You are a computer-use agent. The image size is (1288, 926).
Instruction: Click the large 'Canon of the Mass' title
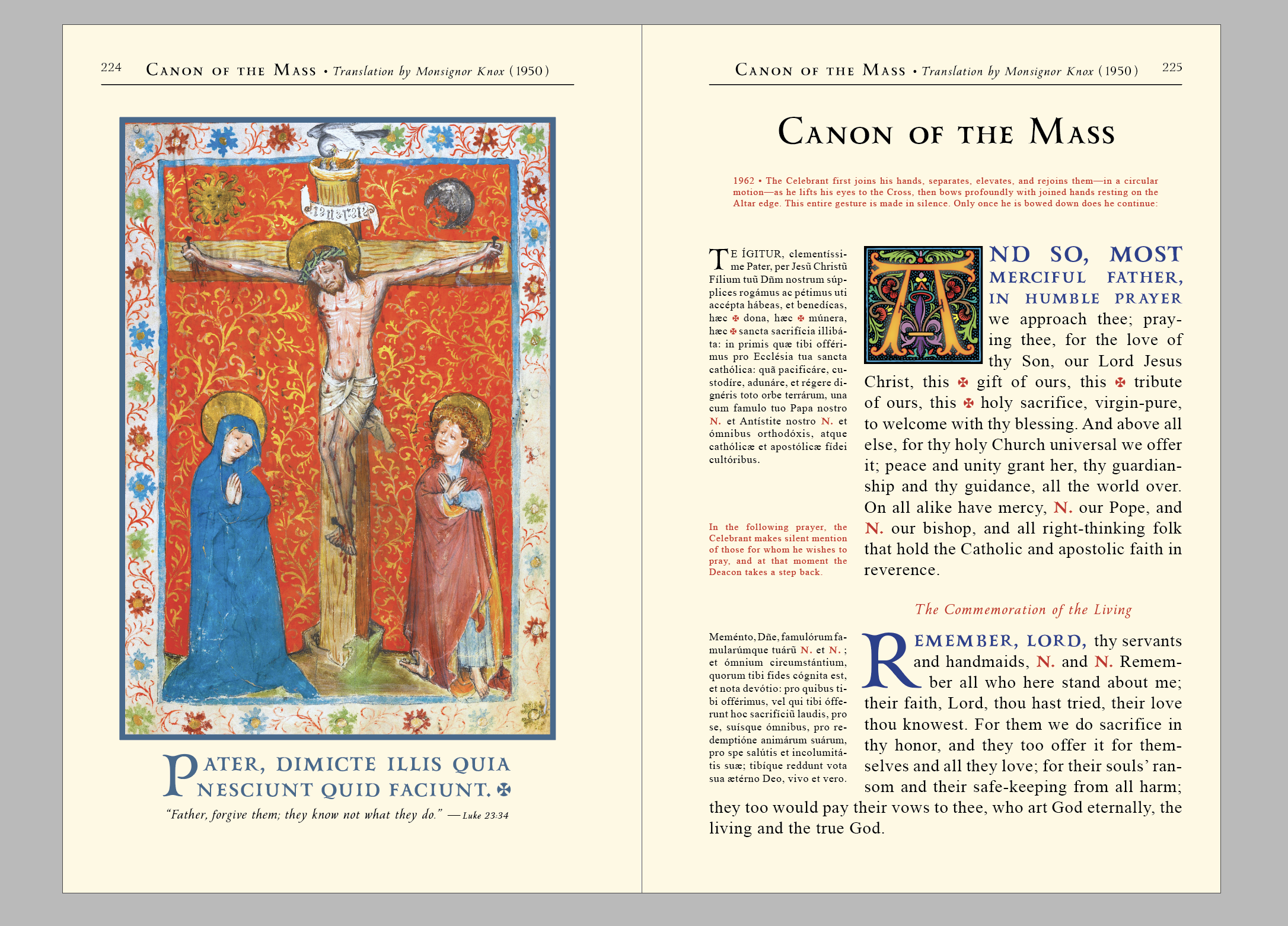coord(946,132)
